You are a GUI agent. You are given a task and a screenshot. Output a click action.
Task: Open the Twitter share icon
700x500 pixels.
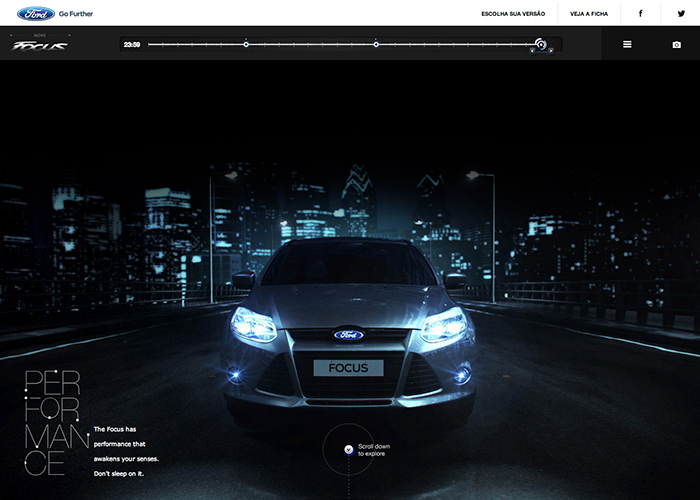click(681, 13)
